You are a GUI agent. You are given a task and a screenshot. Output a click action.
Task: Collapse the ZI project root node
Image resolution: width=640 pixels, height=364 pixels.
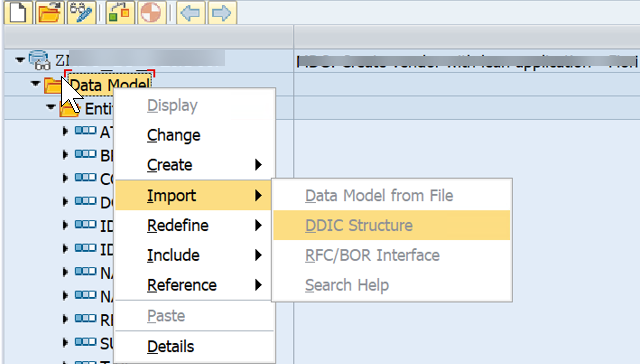pyautogui.click(x=20, y=60)
